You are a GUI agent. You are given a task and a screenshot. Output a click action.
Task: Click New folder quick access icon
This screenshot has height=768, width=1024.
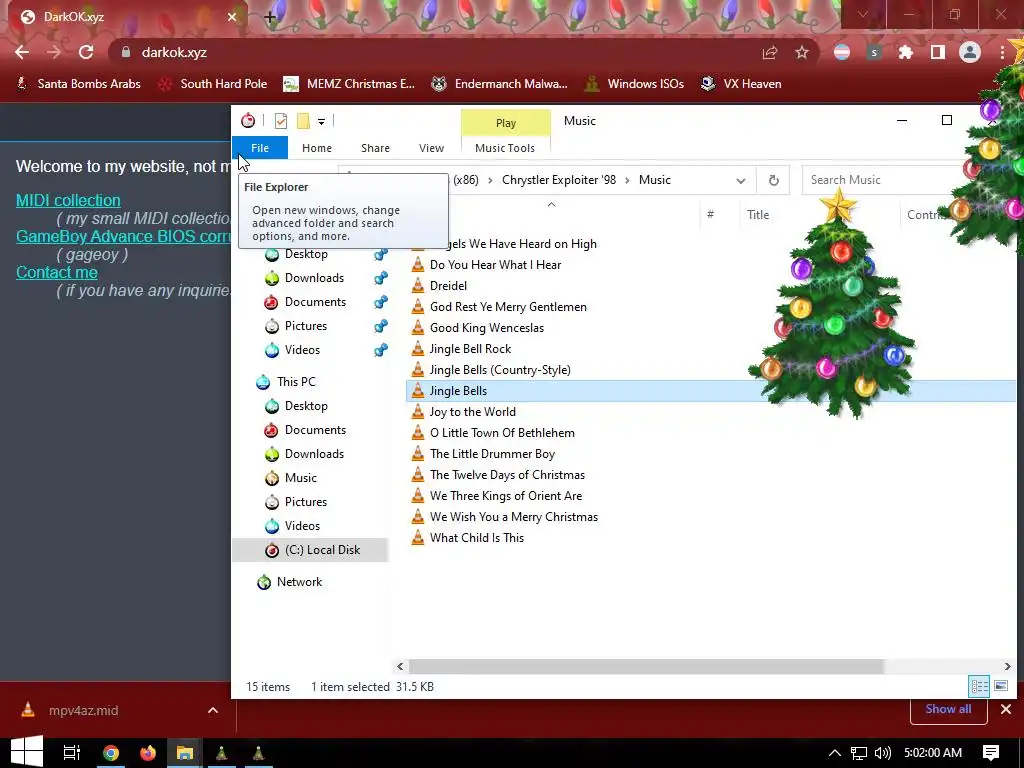[x=303, y=121]
